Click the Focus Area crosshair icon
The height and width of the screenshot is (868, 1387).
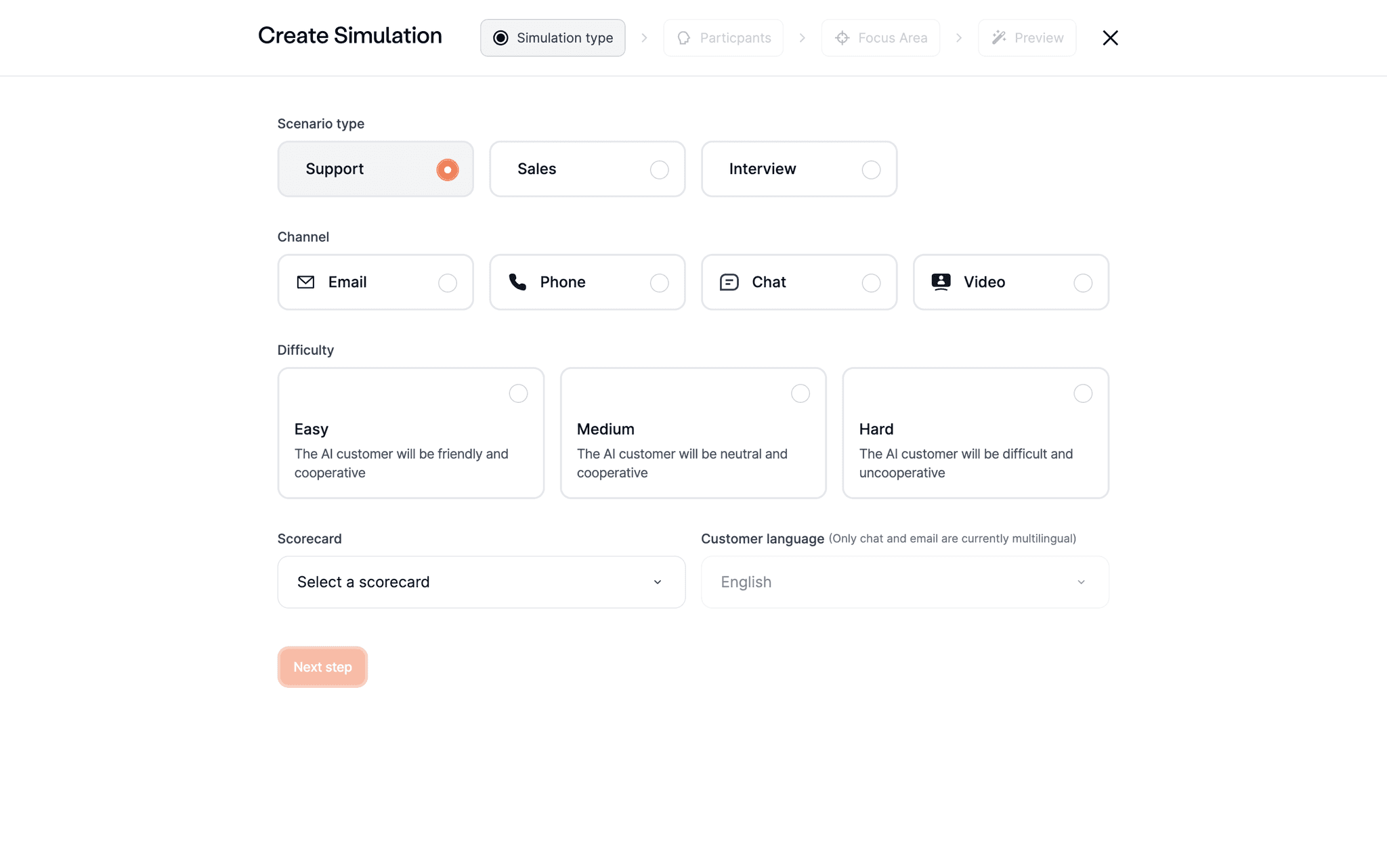(x=842, y=38)
